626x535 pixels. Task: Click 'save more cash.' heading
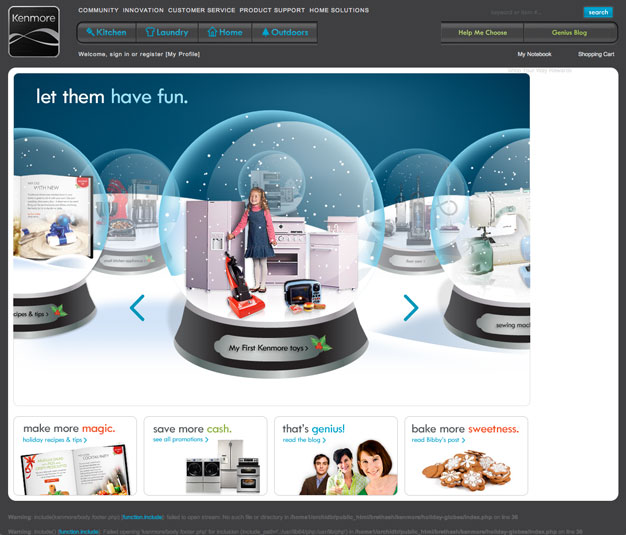tap(192, 429)
